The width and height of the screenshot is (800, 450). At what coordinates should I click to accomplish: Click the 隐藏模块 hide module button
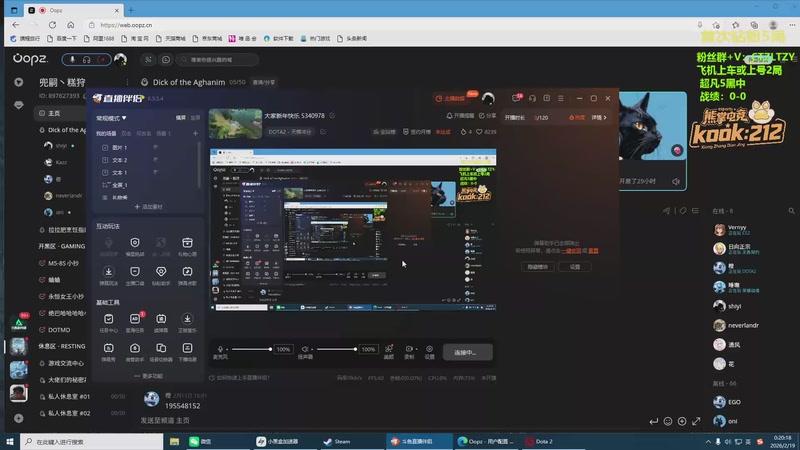(x=537, y=267)
